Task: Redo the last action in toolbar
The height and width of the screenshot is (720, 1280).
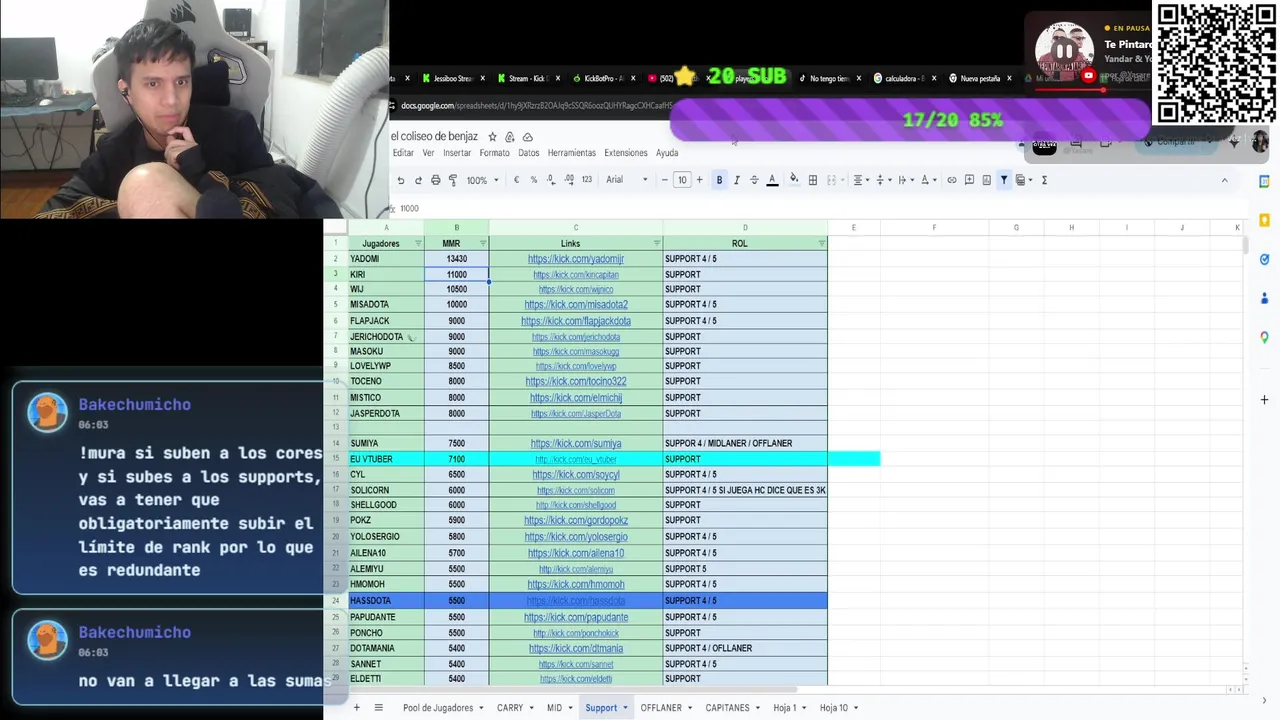Action: tap(418, 180)
